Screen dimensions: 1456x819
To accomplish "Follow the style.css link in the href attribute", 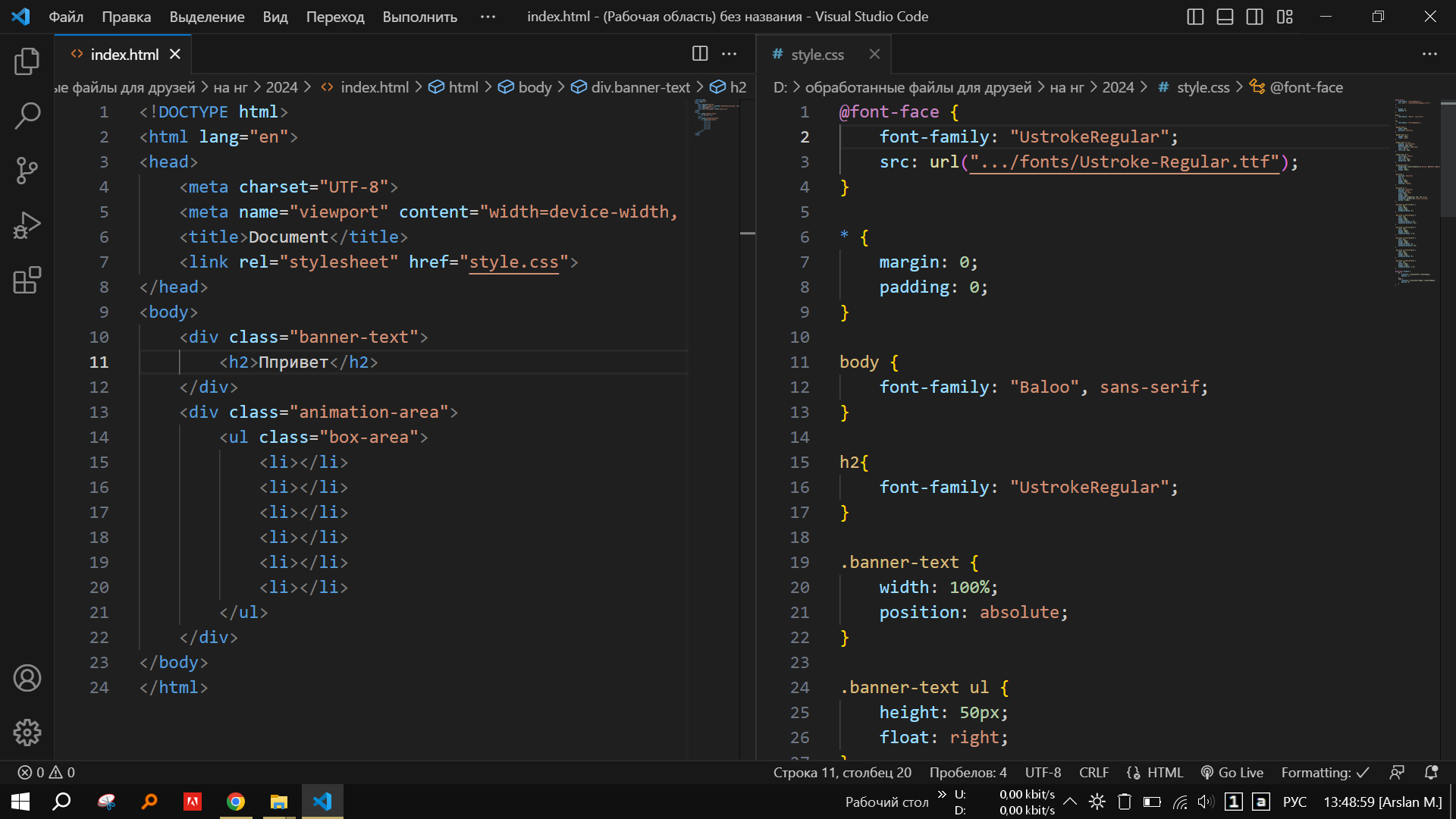I will click(513, 262).
